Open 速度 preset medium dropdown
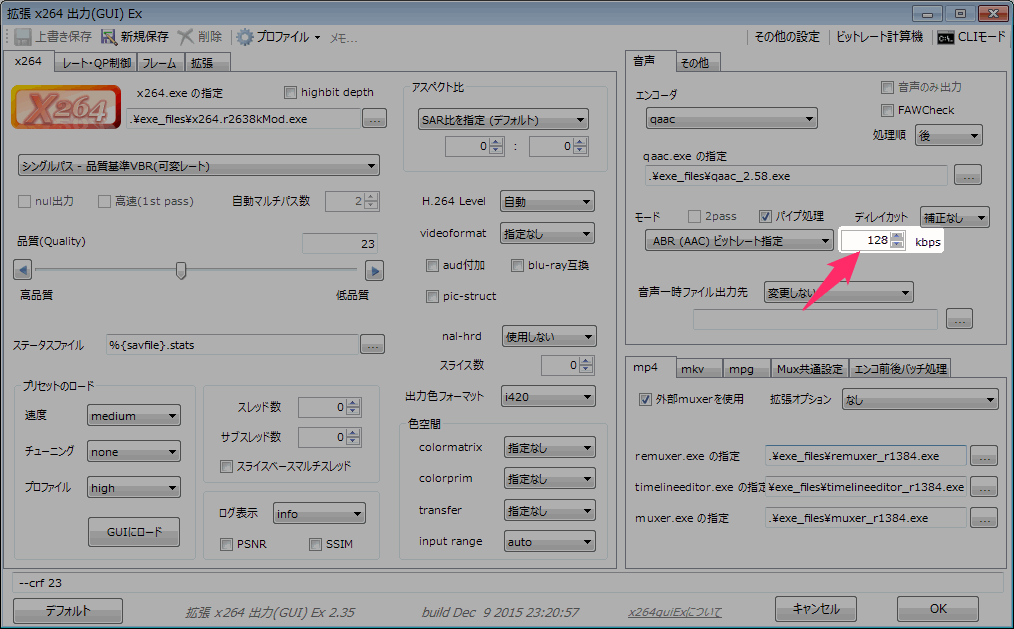The image size is (1014, 629). point(134,416)
